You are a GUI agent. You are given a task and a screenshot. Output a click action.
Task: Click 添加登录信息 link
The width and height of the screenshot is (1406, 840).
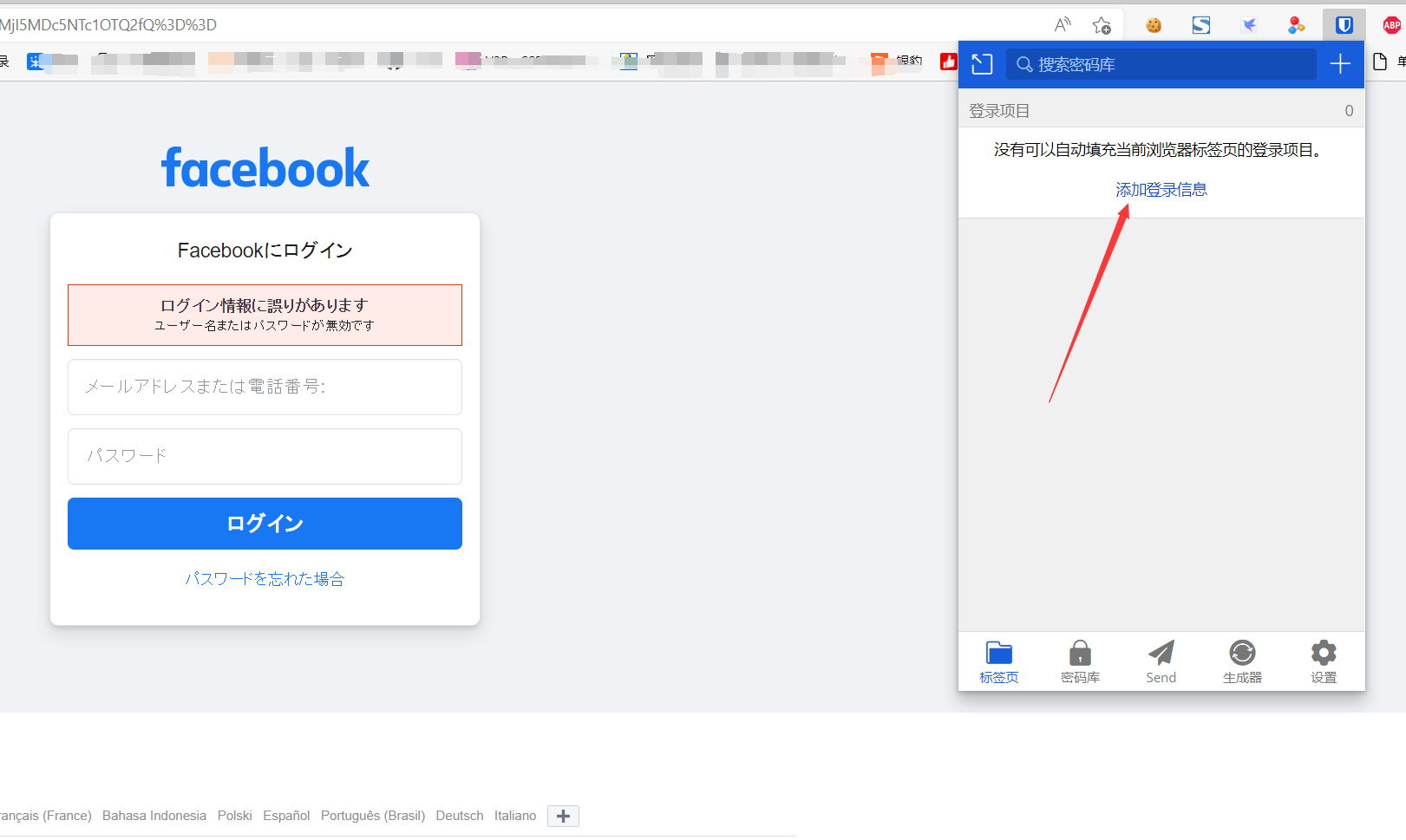(x=1161, y=190)
